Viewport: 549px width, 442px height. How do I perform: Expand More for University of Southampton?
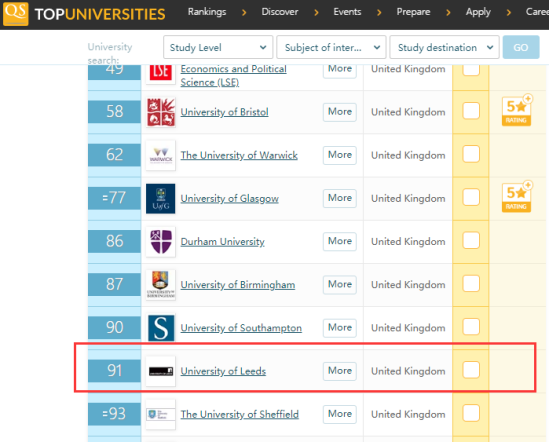pyautogui.click(x=340, y=327)
